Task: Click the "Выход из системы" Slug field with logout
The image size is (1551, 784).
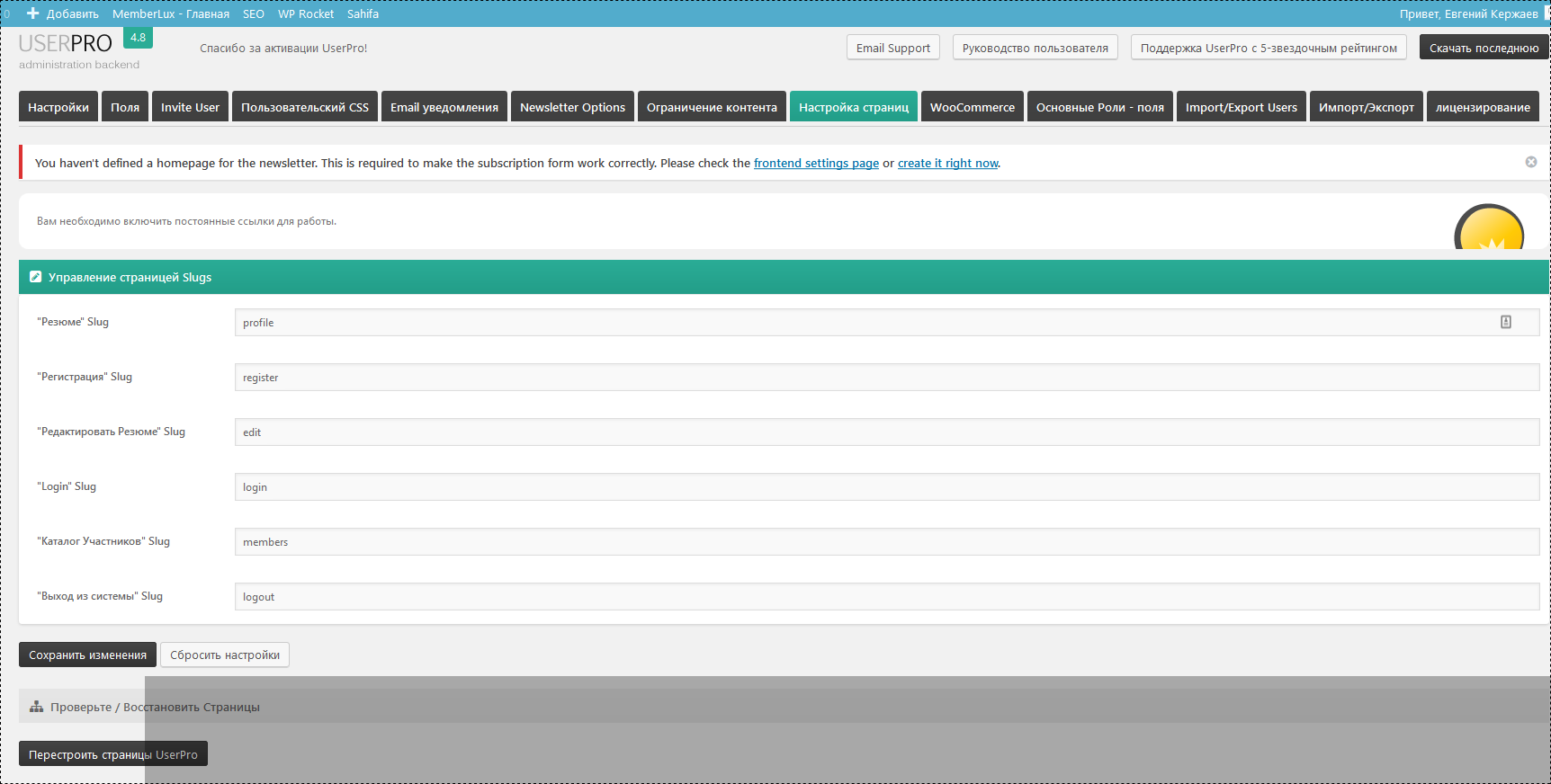Action: tap(887, 596)
